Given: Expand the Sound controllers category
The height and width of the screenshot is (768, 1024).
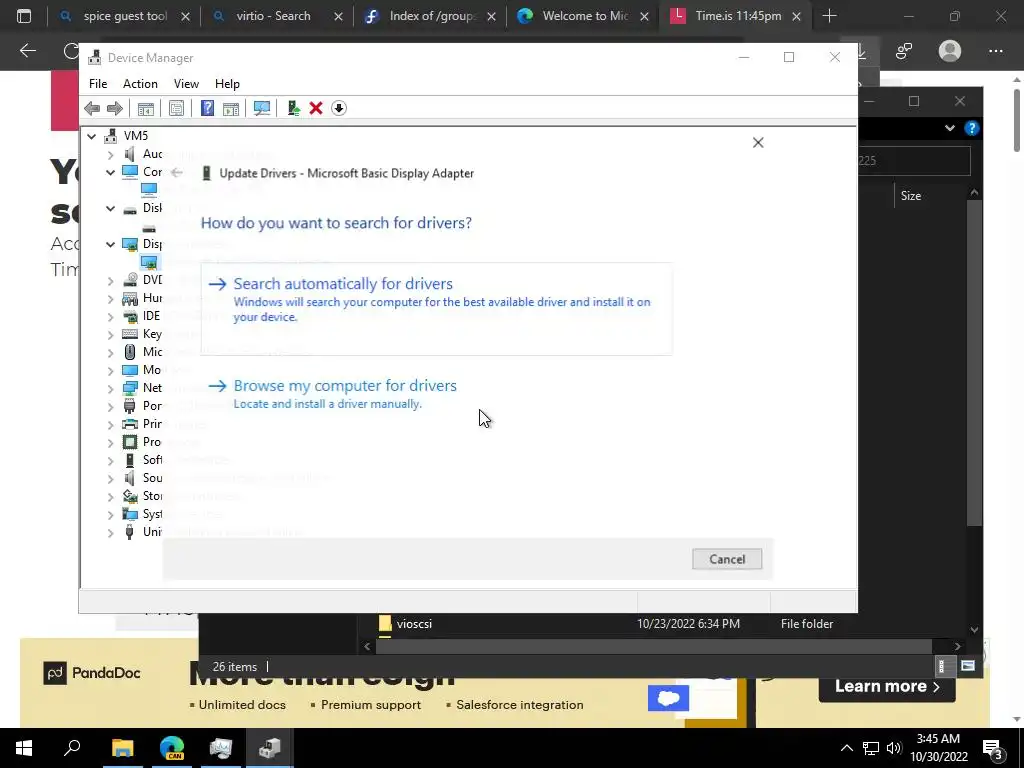Looking at the screenshot, I should (x=110, y=478).
